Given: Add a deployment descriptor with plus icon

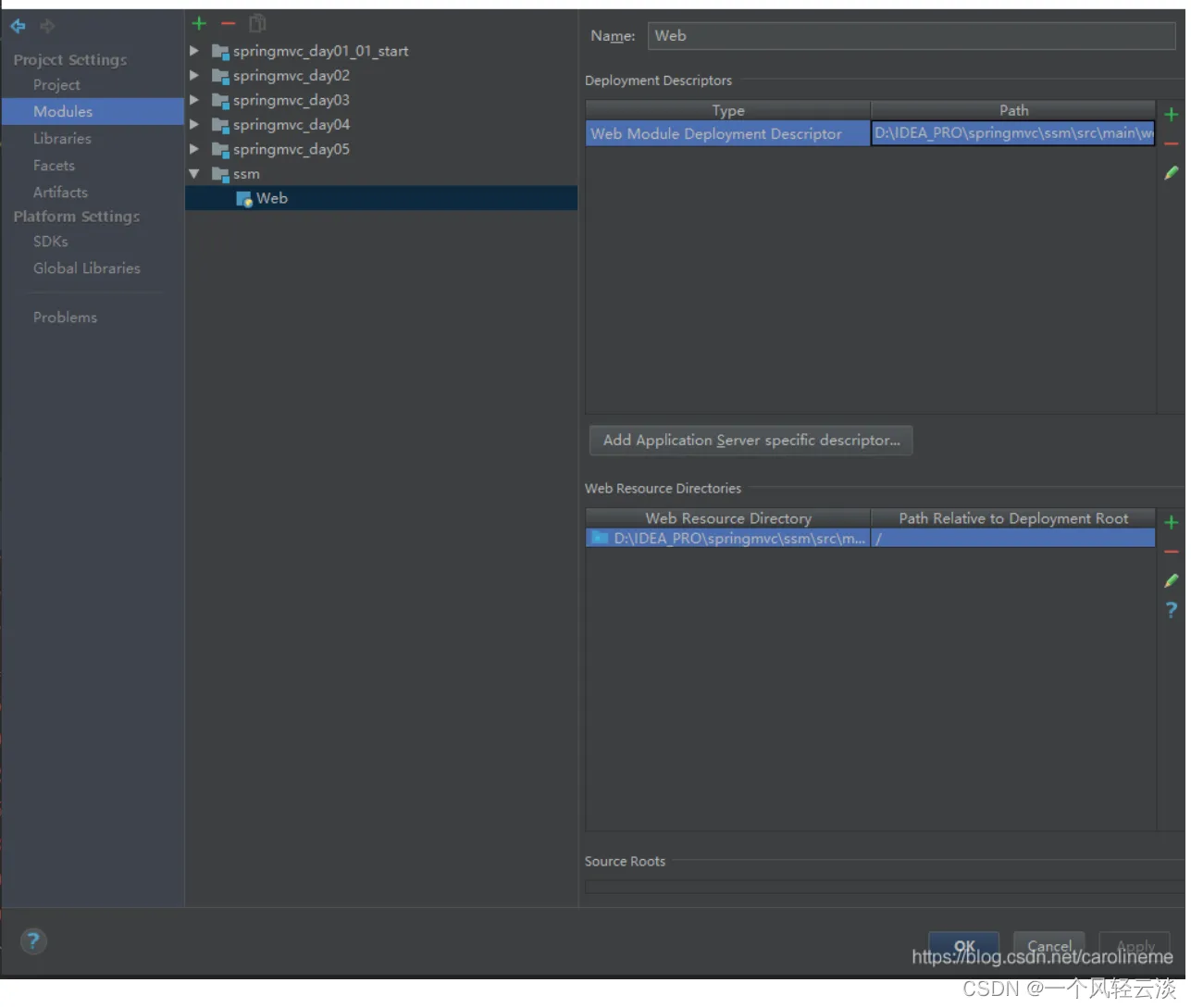Looking at the screenshot, I should click(1172, 114).
